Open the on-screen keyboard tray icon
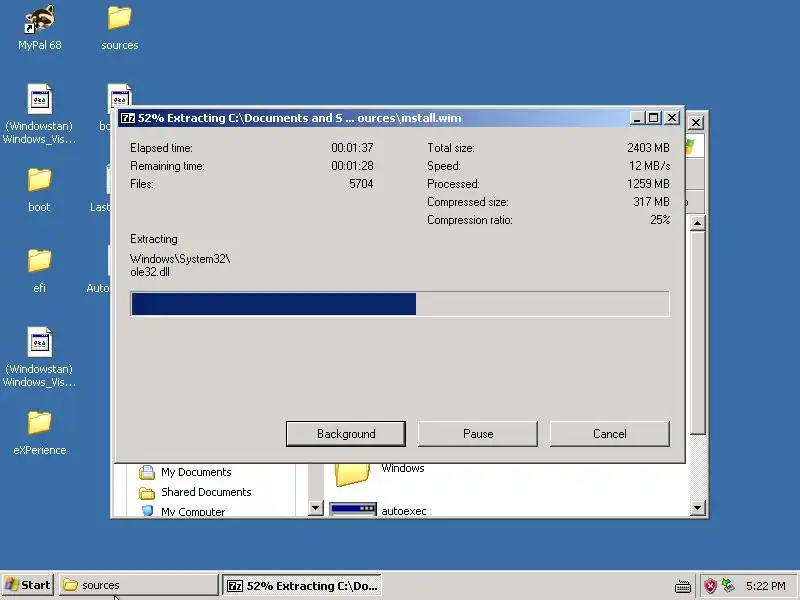This screenshot has width=800, height=600. point(683,586)
